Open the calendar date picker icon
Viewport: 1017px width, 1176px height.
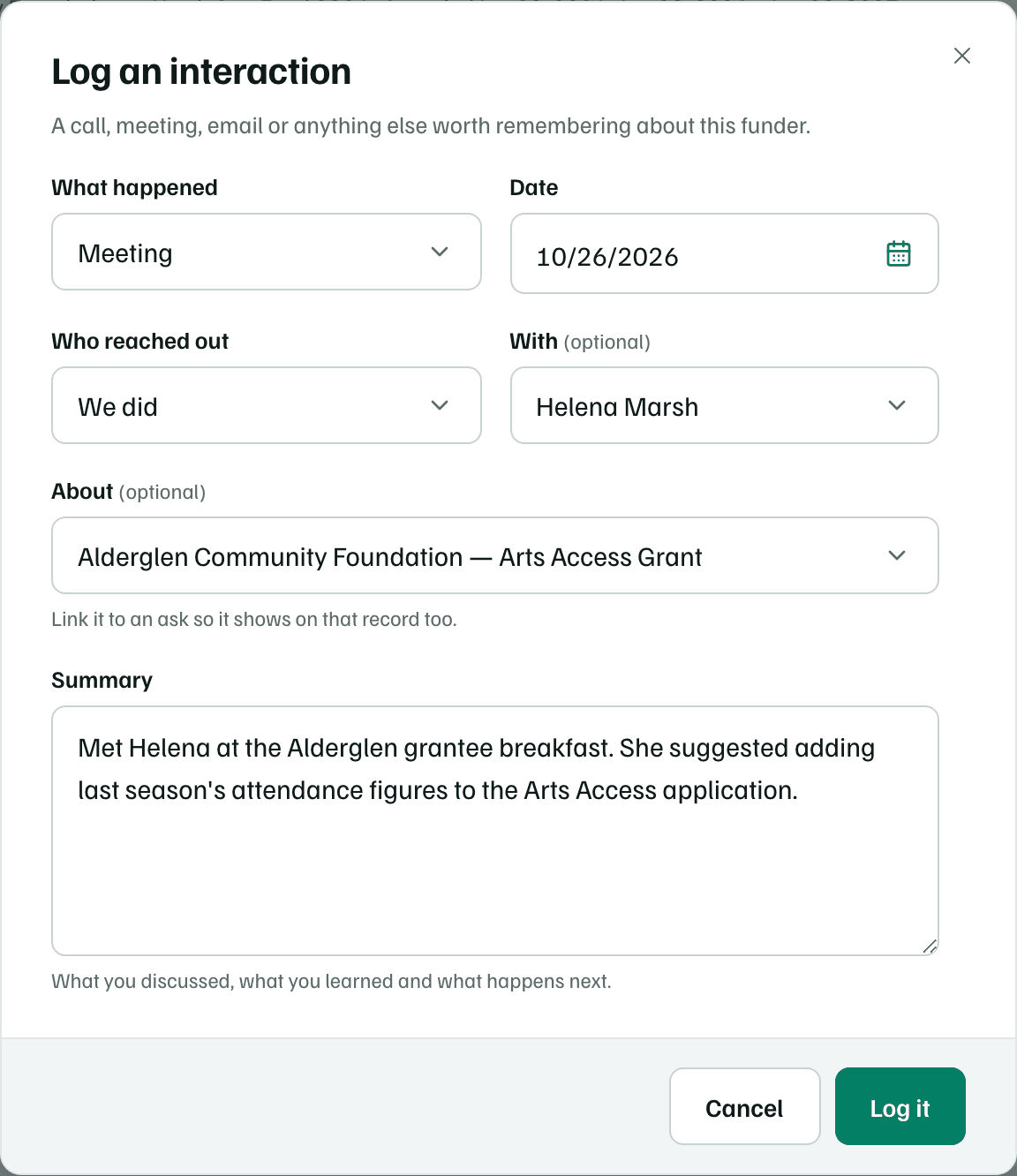pos(898,253)
